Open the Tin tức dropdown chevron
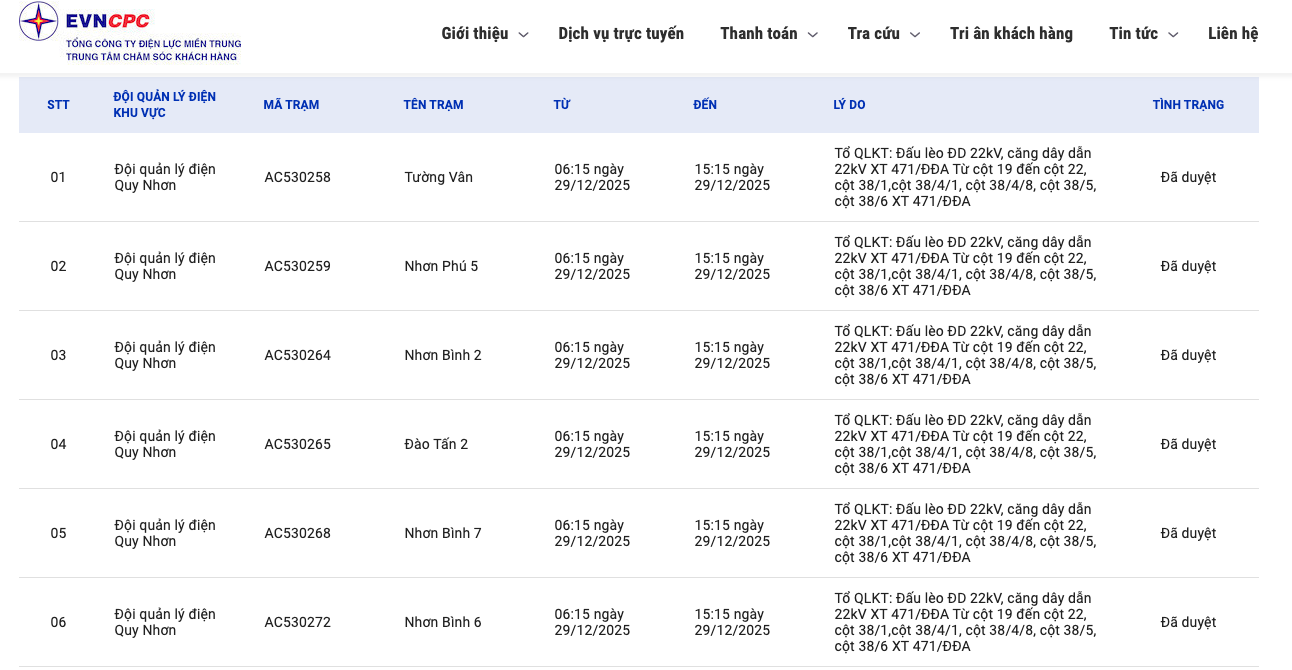 pos(1173,35)
